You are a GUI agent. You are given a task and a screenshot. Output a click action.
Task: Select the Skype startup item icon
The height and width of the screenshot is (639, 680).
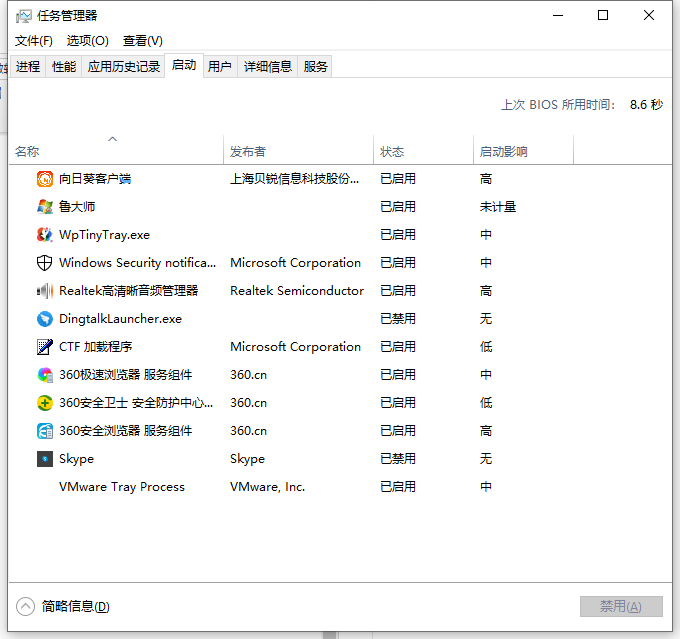click(44, 459)
